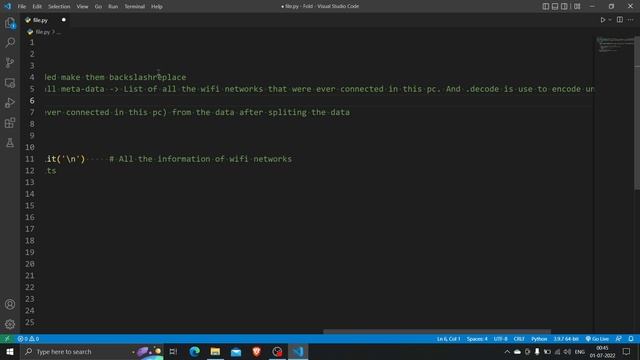Open the Edit menu
The width and height of the screenshot is (640, 360).
point(37,7)
